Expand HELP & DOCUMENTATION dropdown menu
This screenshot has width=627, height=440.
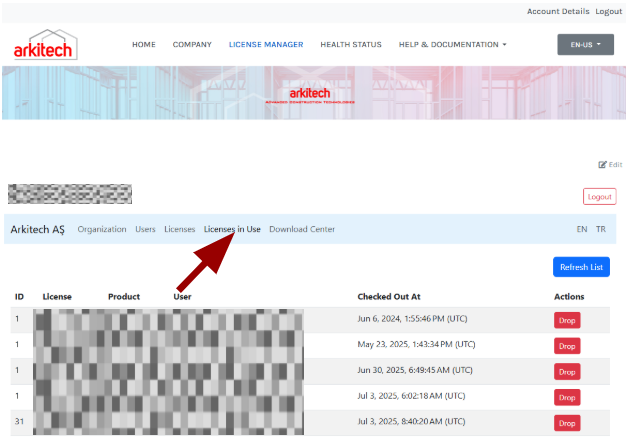coord(452,44)
